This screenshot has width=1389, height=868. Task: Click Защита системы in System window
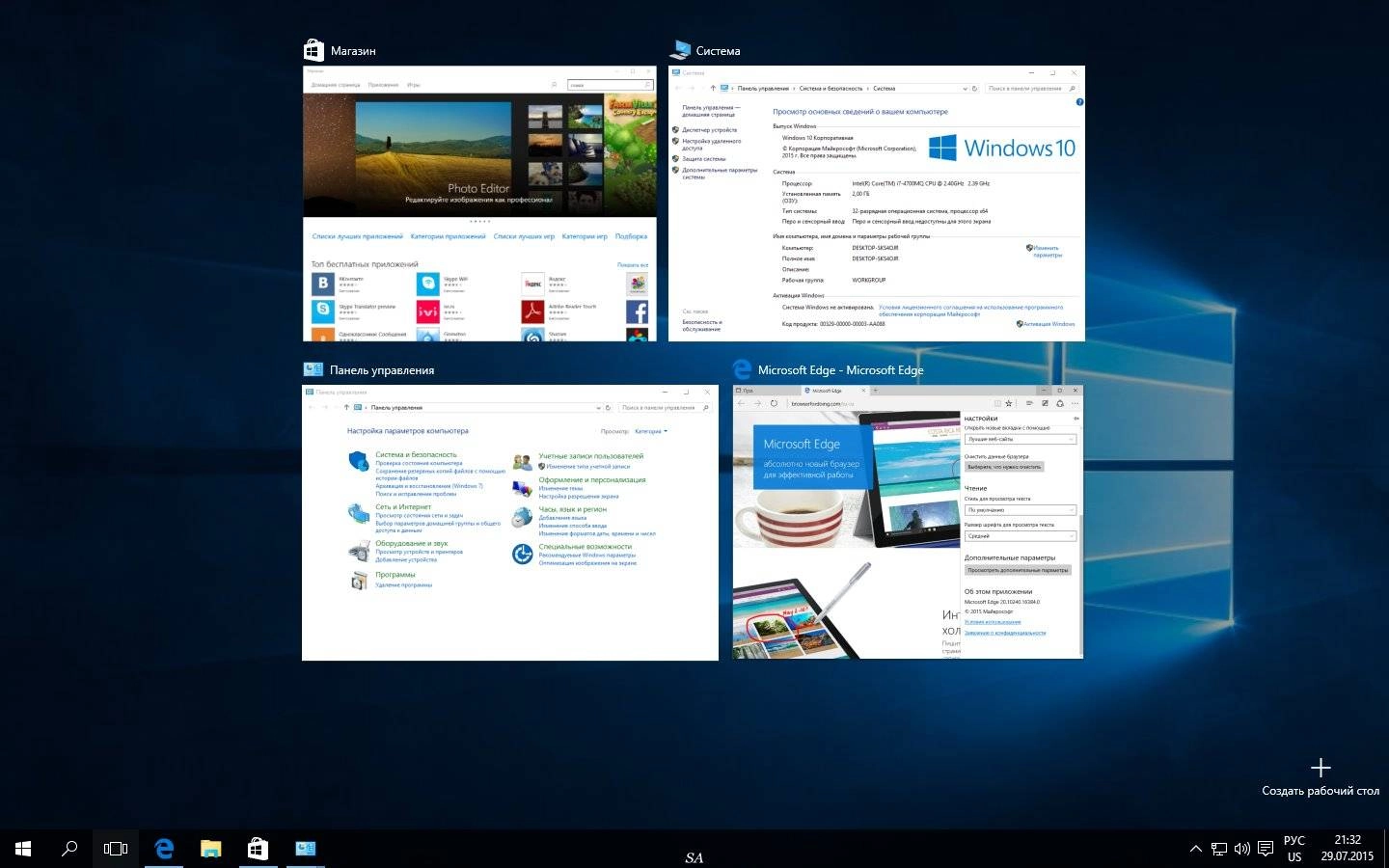pyautogui.click(x=703, y=159)
